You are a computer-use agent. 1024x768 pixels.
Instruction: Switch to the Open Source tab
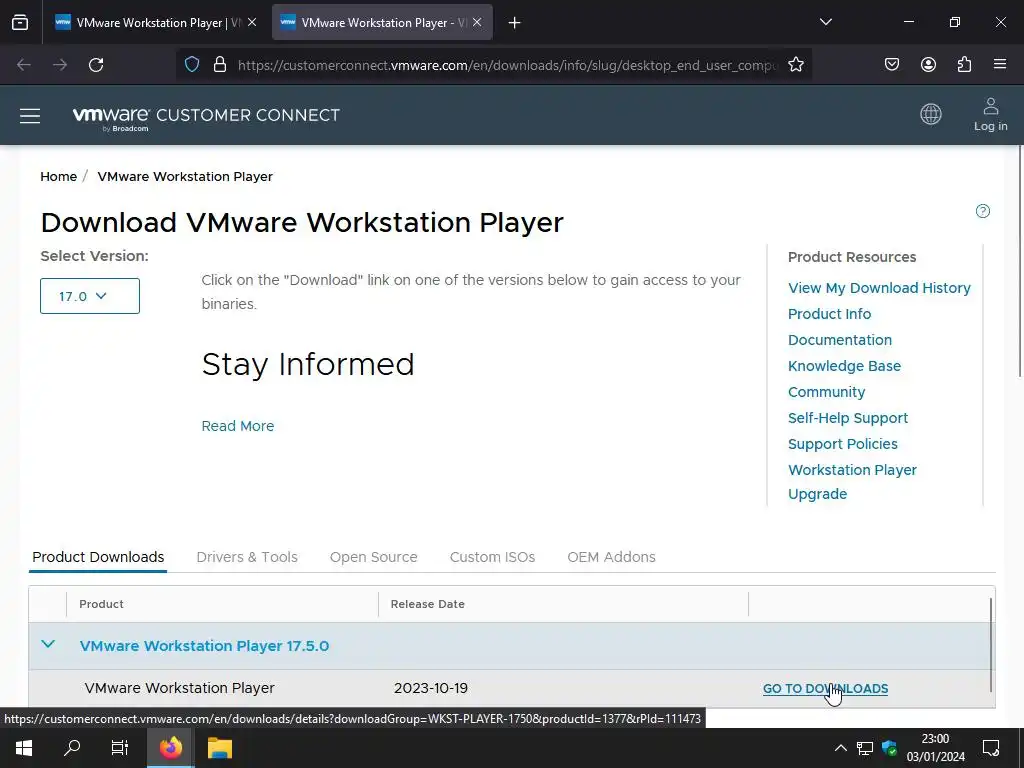click(x=374, y=557)
